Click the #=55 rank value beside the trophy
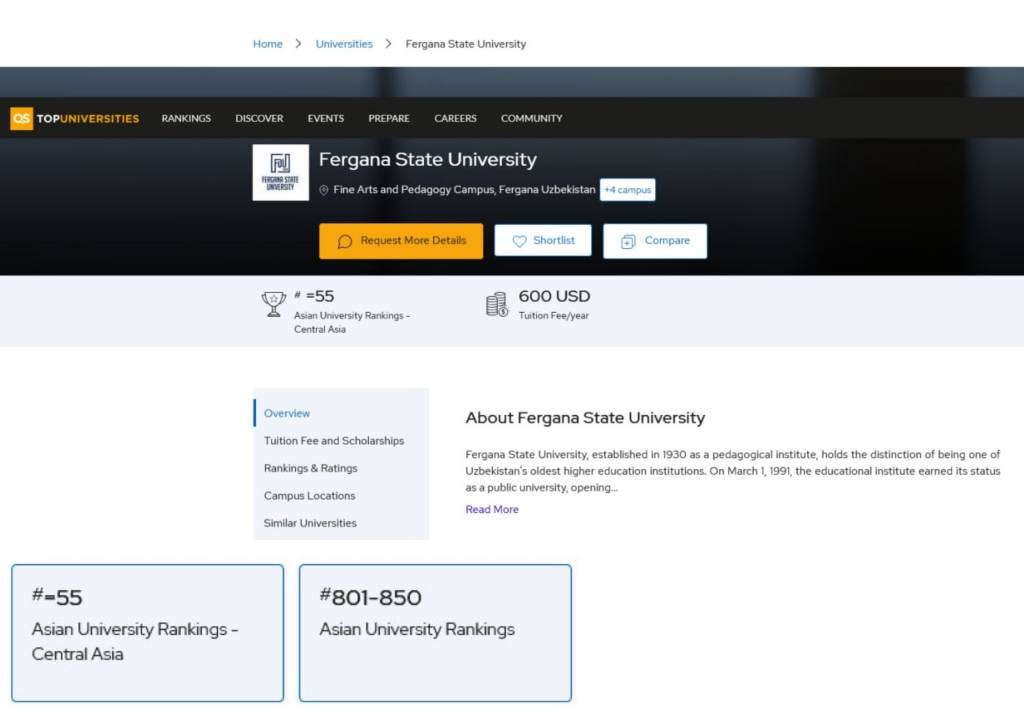This screenshot has width=1024, height=723. tap(314, 296)
